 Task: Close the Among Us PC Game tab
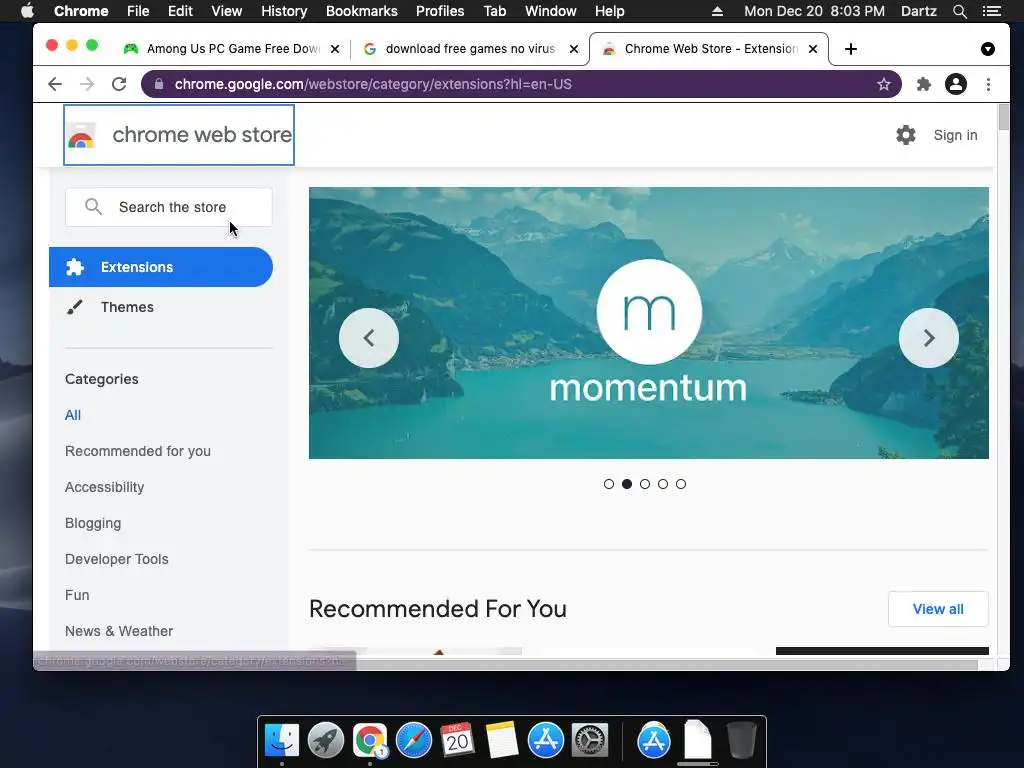(334, 49)
